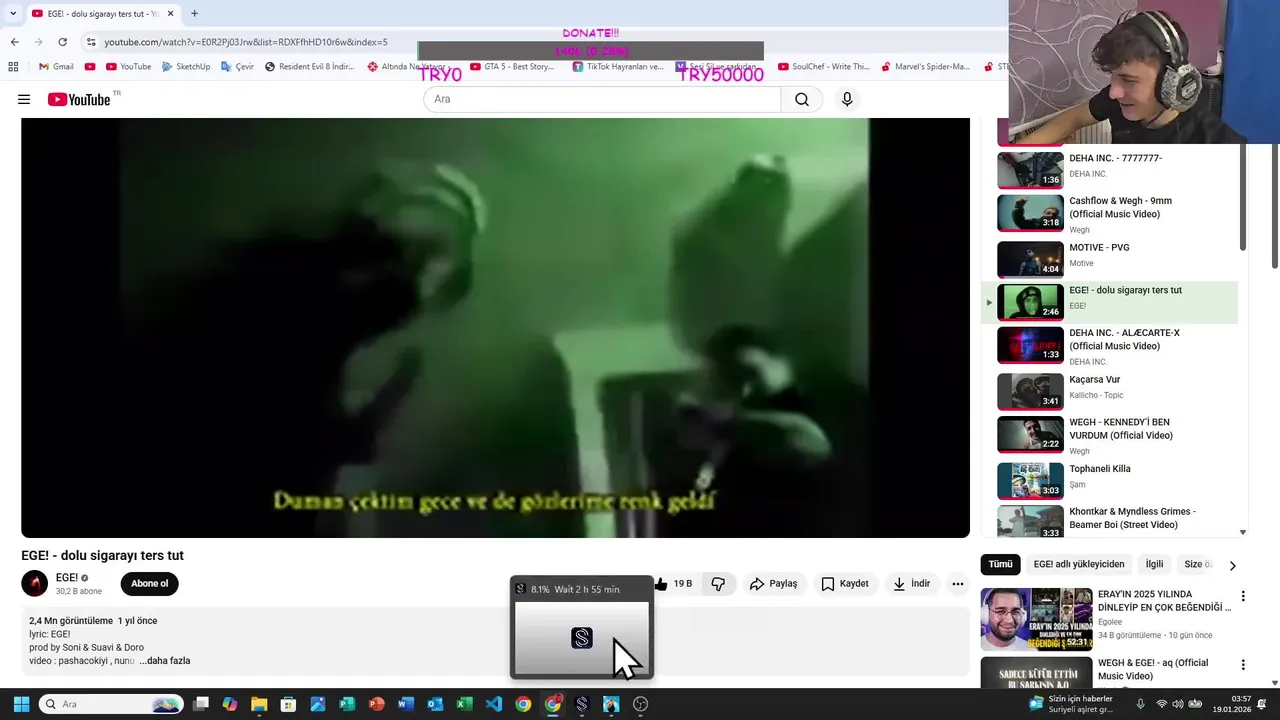Open Excel from the taskbar
Image resolution: width=1280 pixels, height=720 pixels.
pos(465,704)
